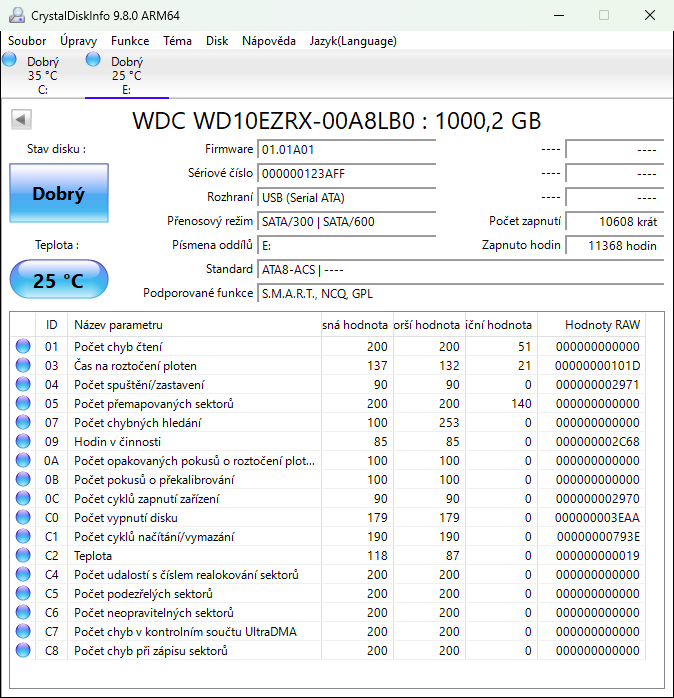Click RAW value 000000000019 in Teplota row
The image size is (674, 698).
tap(597, 556)
